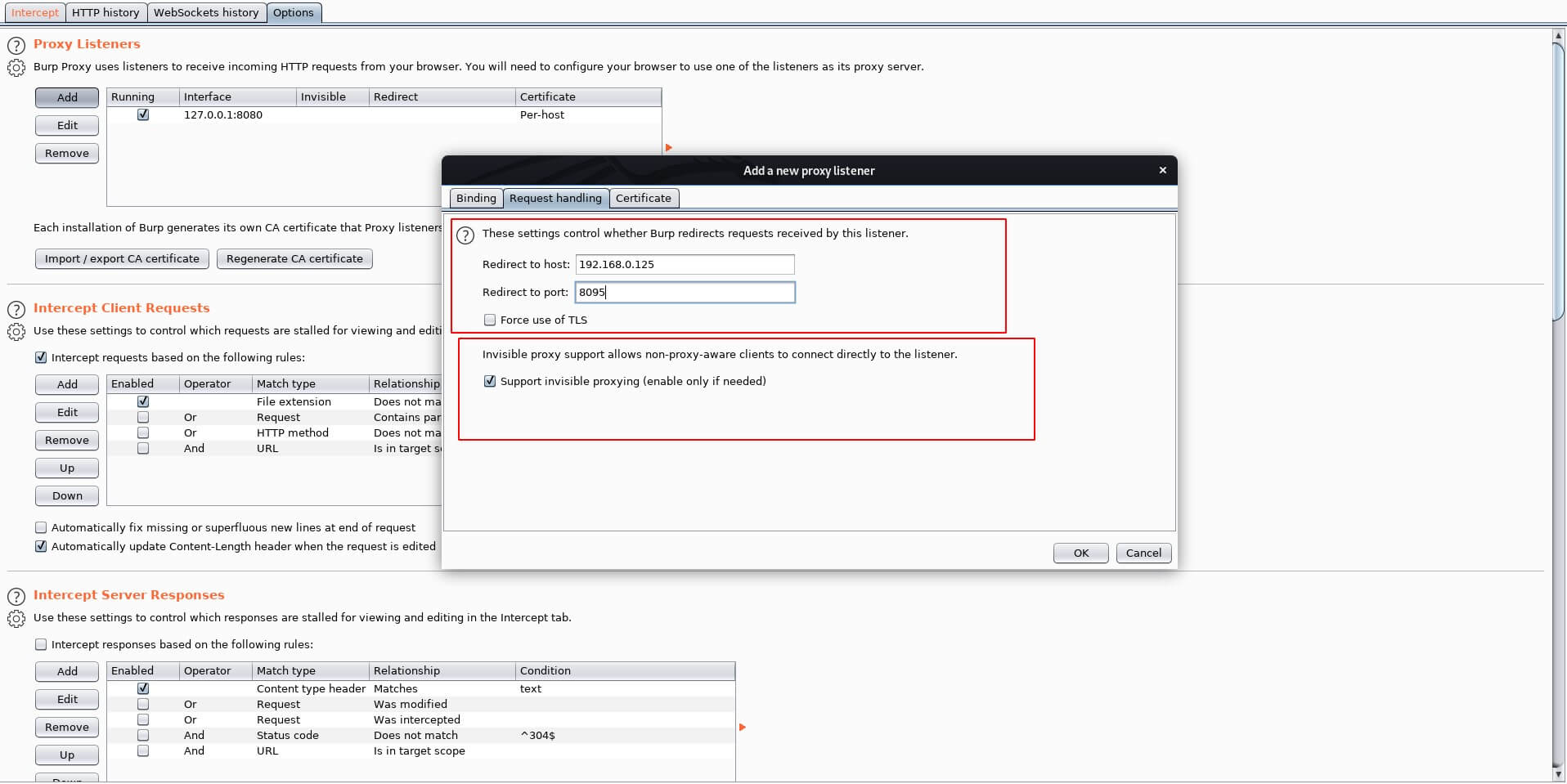Open Certificate tab in dialog

644,198
